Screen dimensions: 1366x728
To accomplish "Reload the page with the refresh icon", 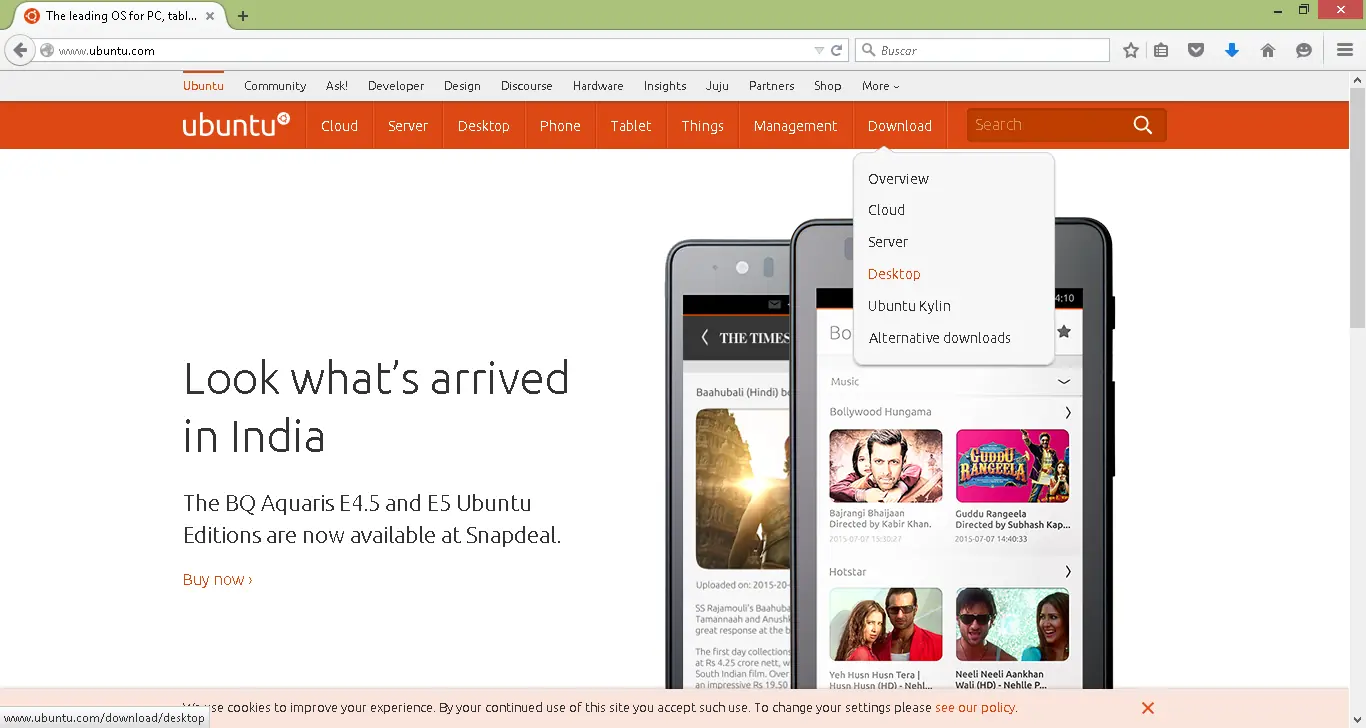I will point(837,50).
